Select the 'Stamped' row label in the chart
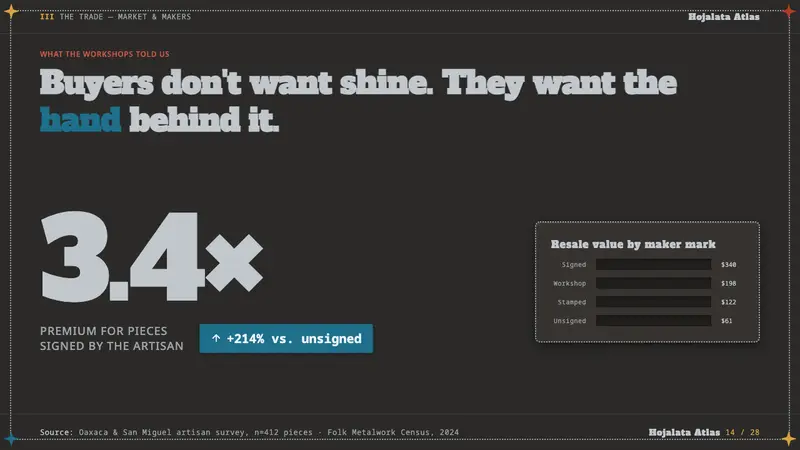The height and width of the screenshot is (450, 800). [571, 302]
